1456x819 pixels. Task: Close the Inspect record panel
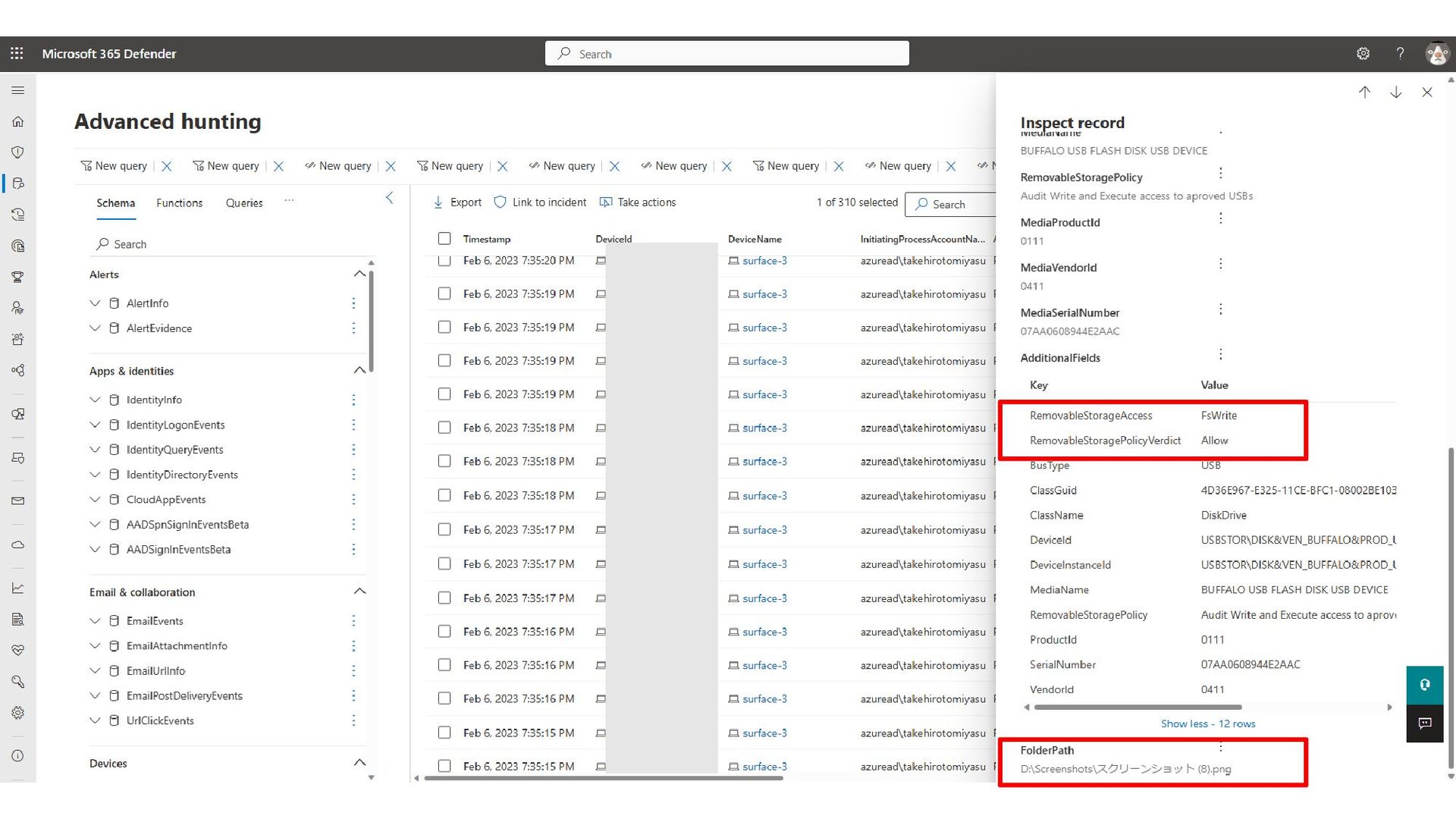[x=1426, y=92]
